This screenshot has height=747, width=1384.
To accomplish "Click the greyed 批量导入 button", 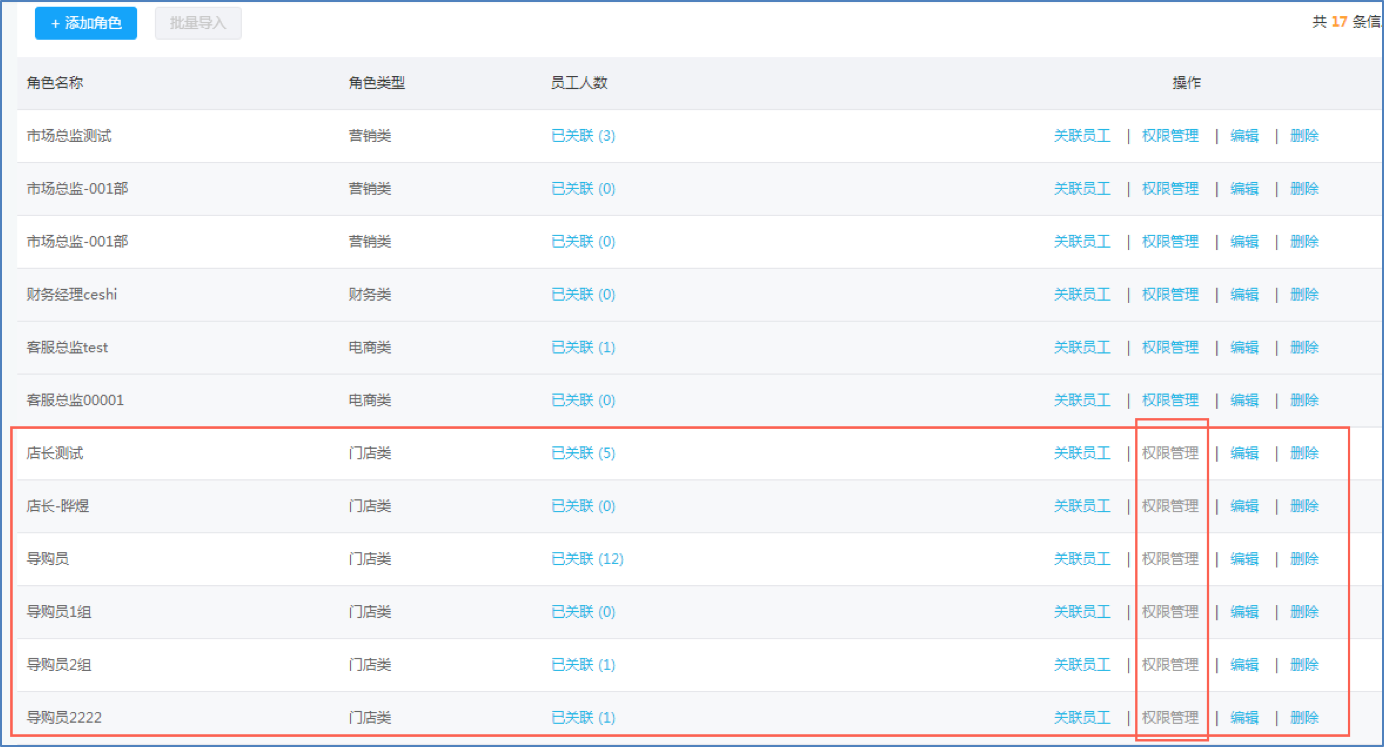I will click(198, 23).
